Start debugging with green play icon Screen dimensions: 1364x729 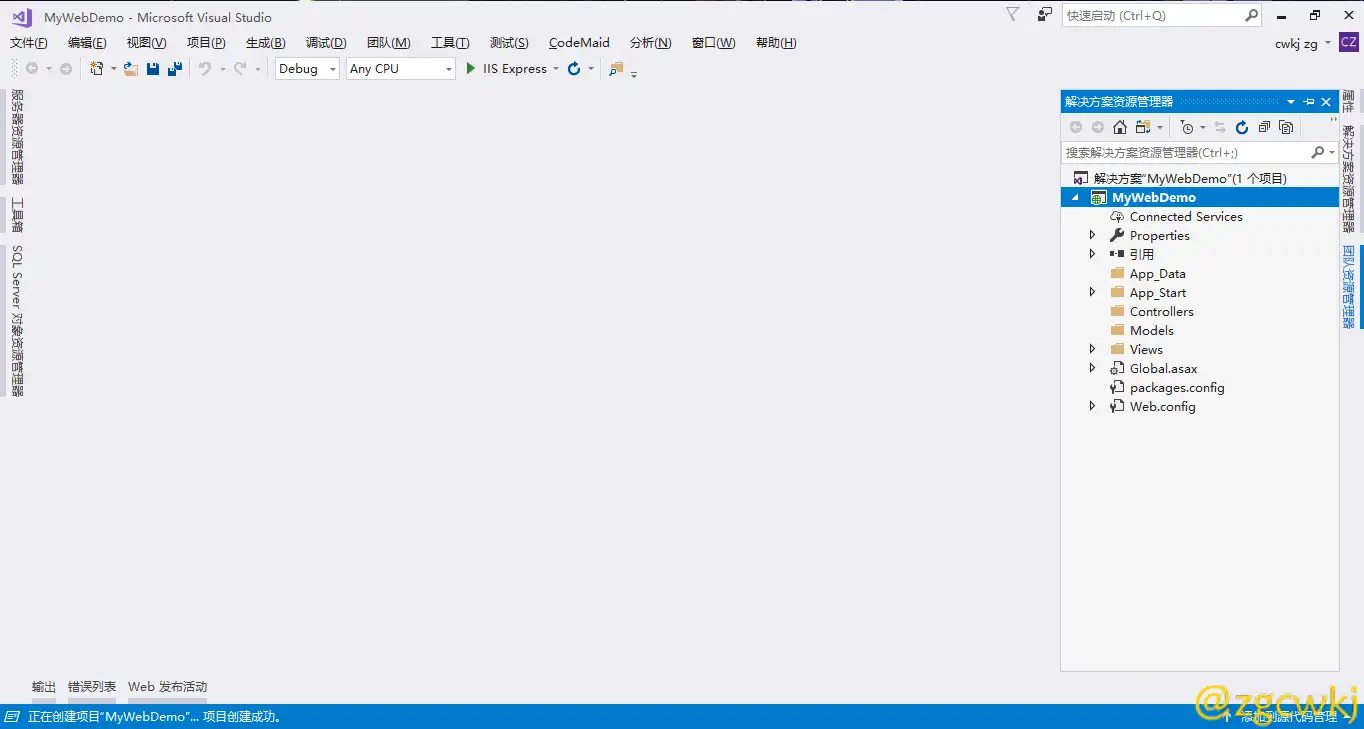tap(471, 69)
